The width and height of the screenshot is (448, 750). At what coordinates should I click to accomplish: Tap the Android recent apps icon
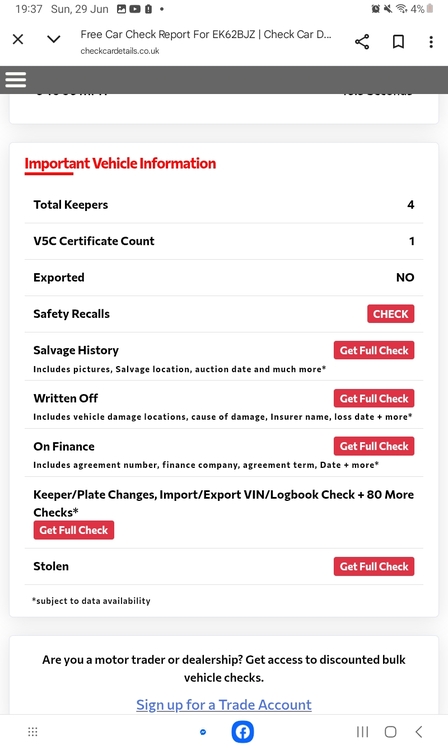tap(362, 732)
